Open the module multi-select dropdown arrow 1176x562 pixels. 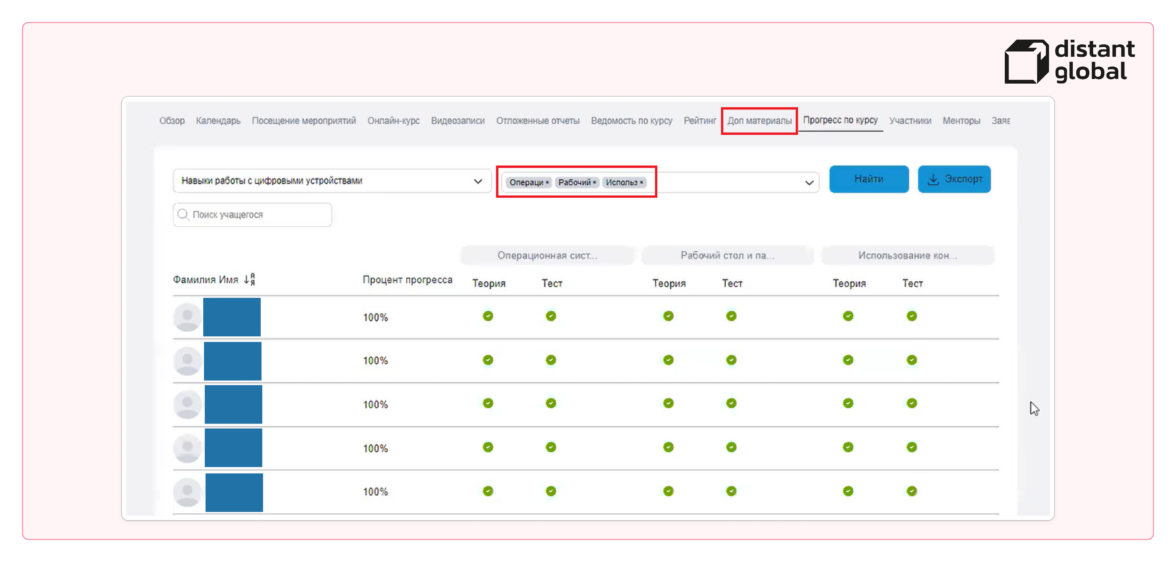click(x=809, y=183)
